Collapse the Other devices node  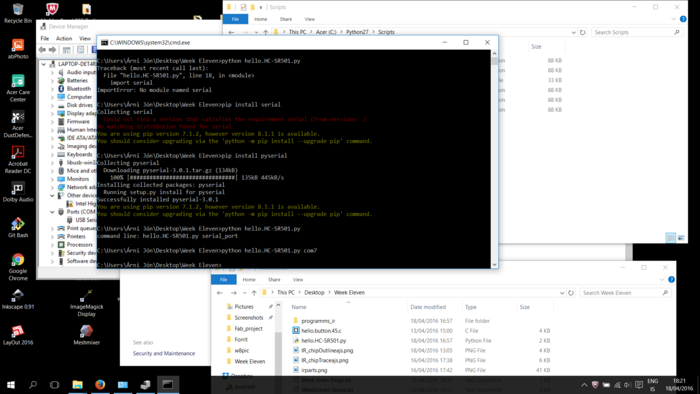pyautogui.click(x=52, y=195)
